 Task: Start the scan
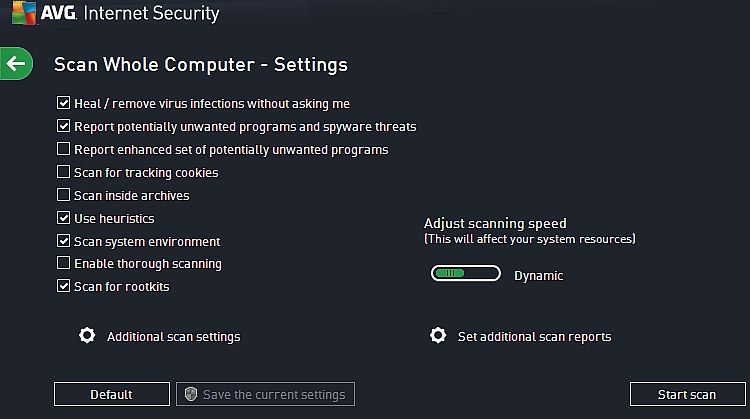click(687, 394)
